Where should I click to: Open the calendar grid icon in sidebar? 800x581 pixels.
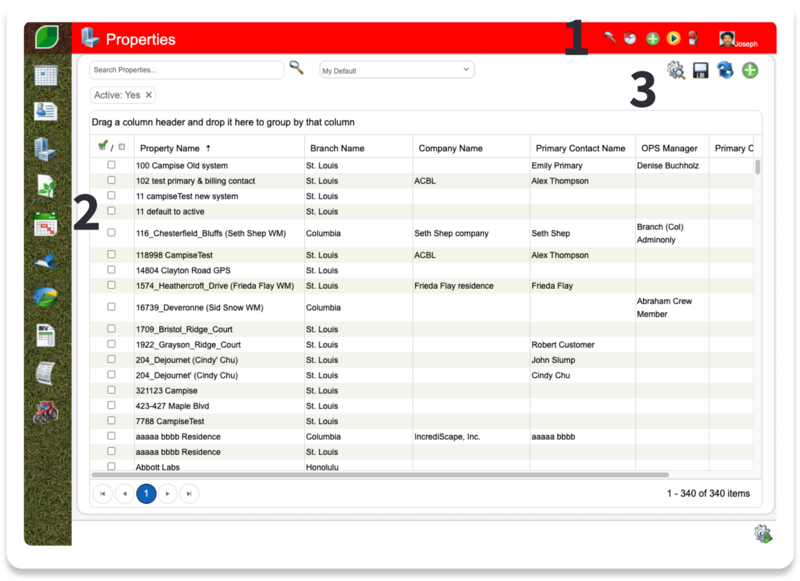pyautogui.click(x=46, y=75)
